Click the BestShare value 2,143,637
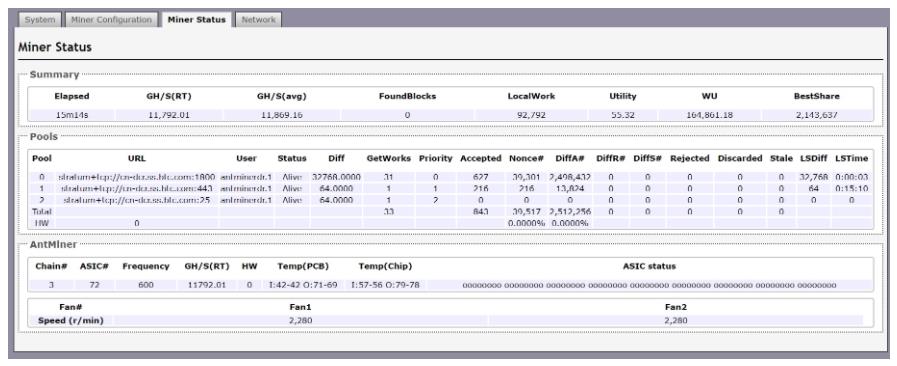Viewport: 897px width, 366px height. click(816, 115)
